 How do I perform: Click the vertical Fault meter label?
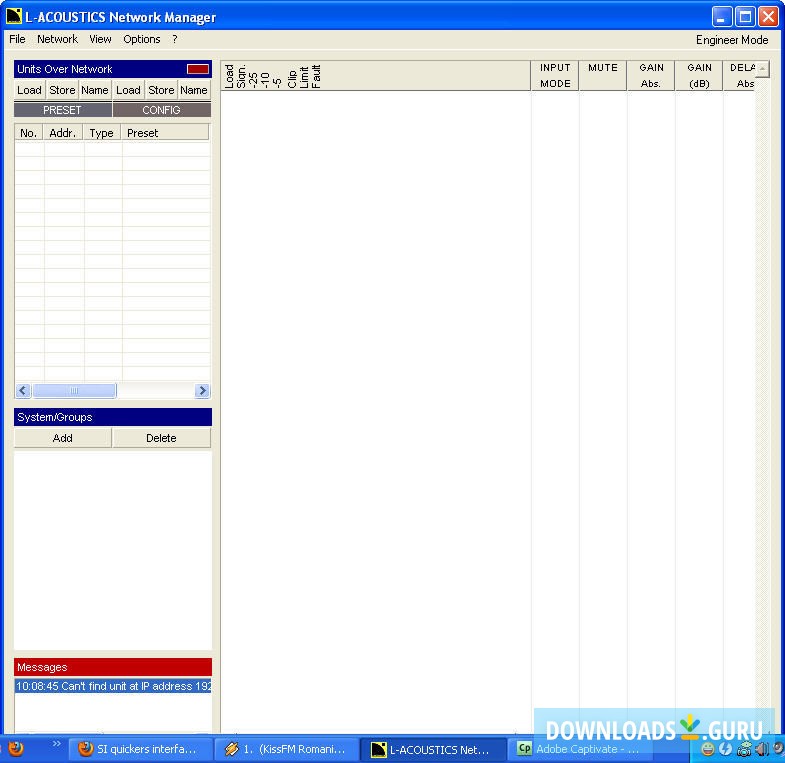click(x=316, y=77)
